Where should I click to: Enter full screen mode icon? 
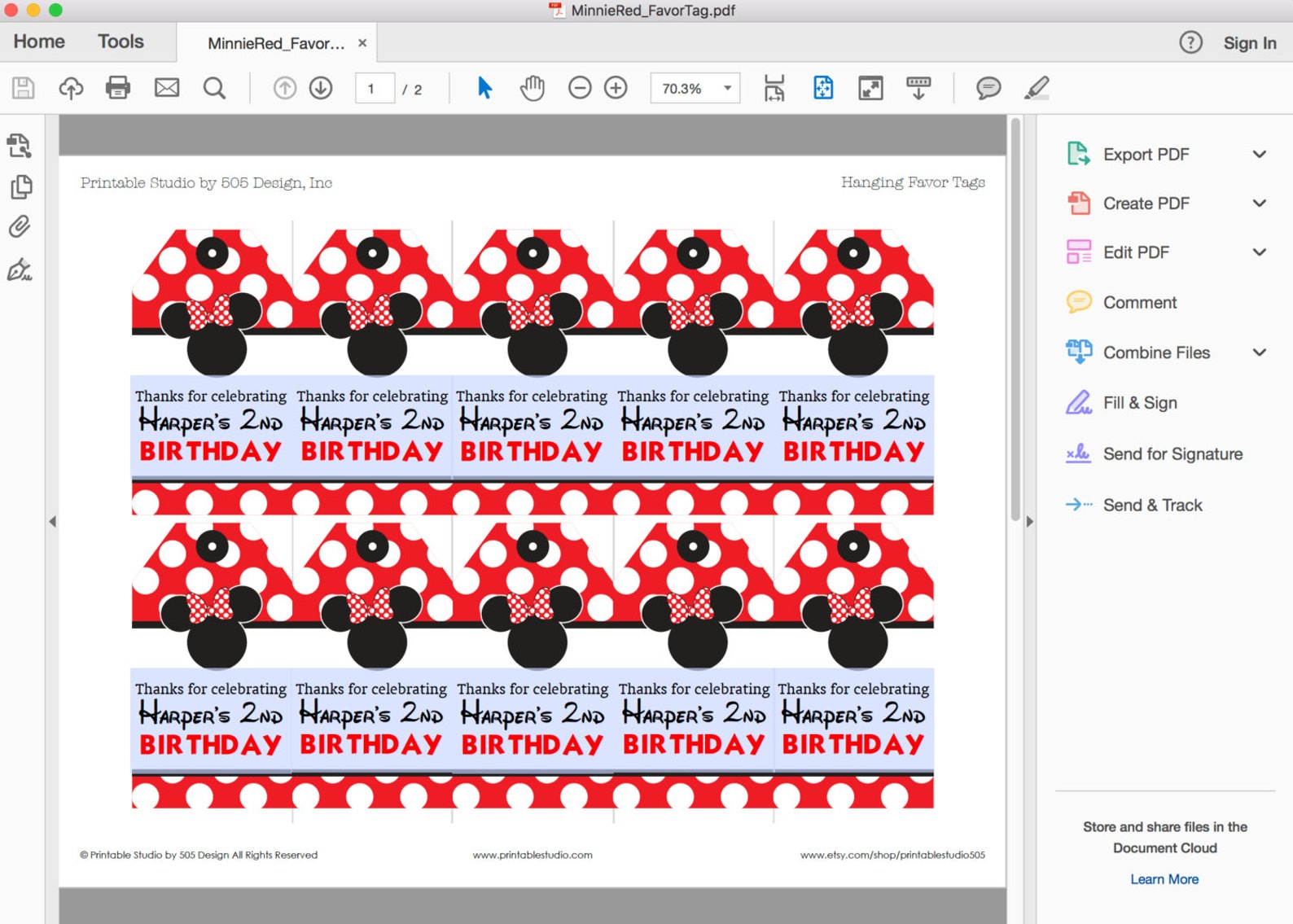pyautogui.click(x=870, y=88)
